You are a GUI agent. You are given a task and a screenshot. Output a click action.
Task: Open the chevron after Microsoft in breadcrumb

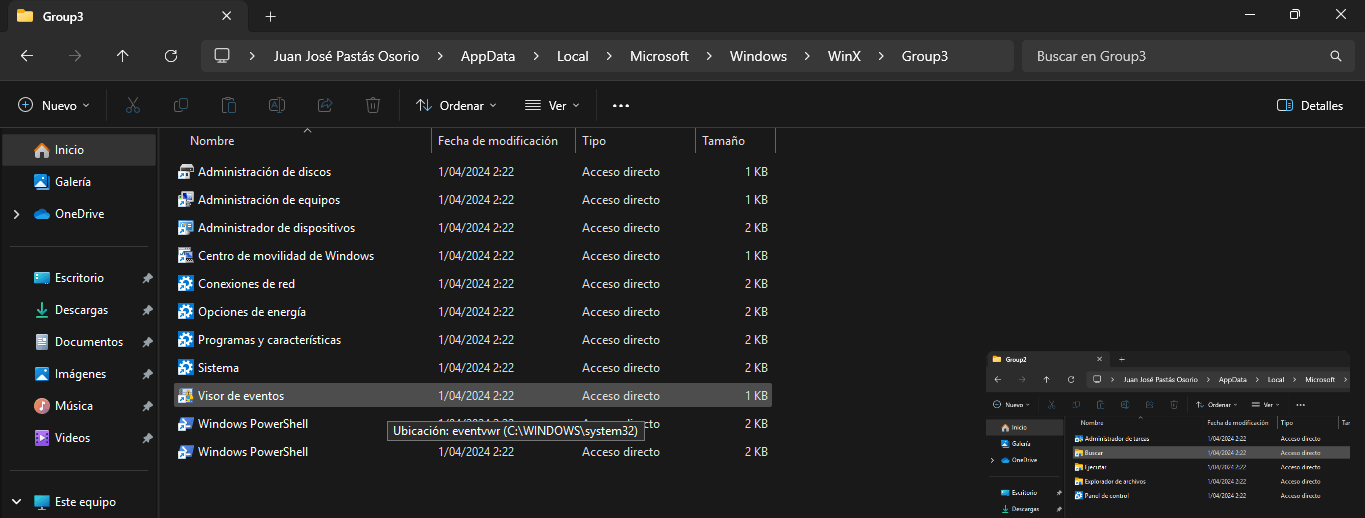click(x=709, y=56)
